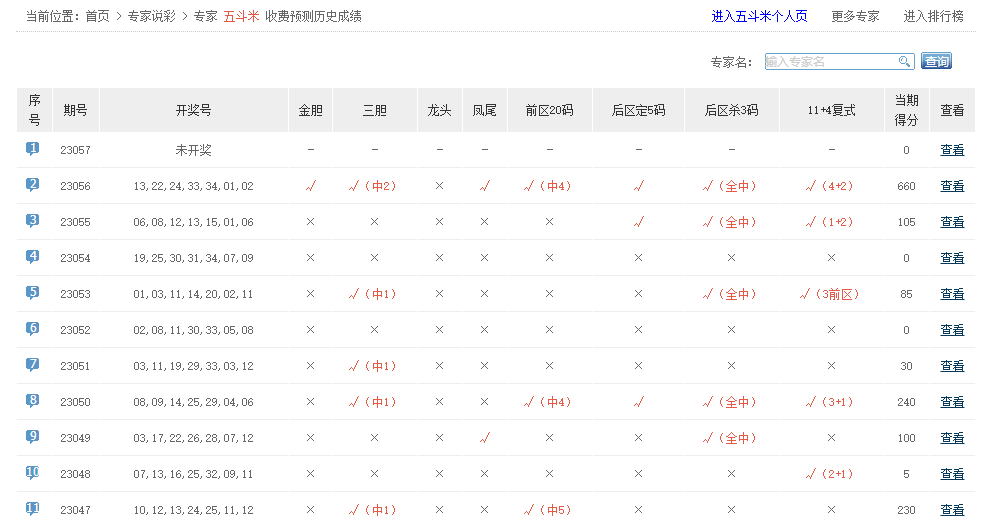Click the number 1 bubble icon for row 23057
This screenshot has width=986, height=527.
33,149
